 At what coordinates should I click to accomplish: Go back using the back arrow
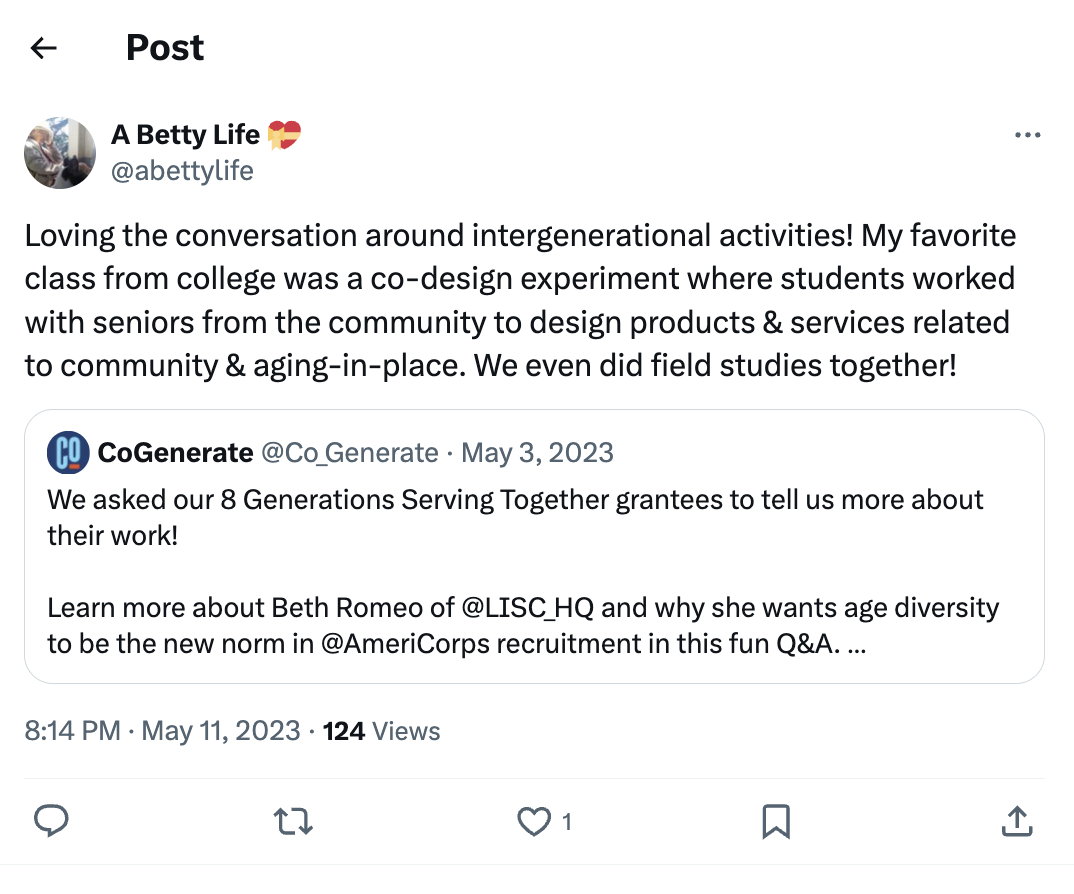coord(43,48)
